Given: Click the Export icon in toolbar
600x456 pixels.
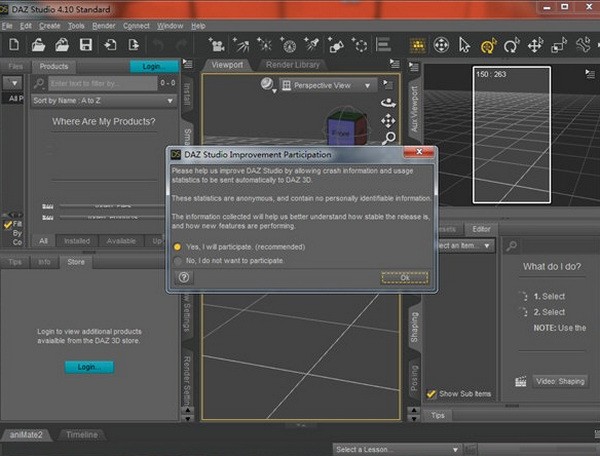Looking at the screenshot, I should (x=134, y=45).
